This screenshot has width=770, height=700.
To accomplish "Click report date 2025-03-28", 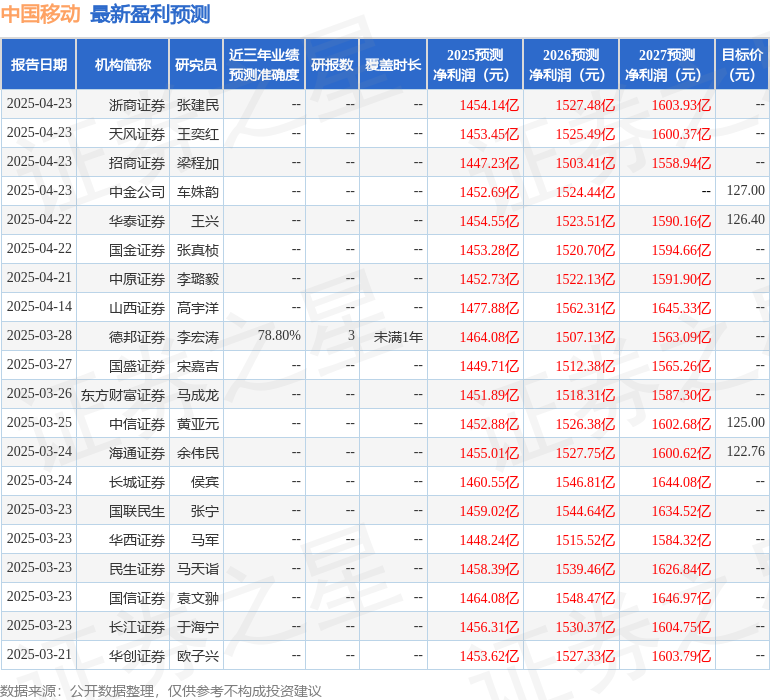I will point(39,336).
